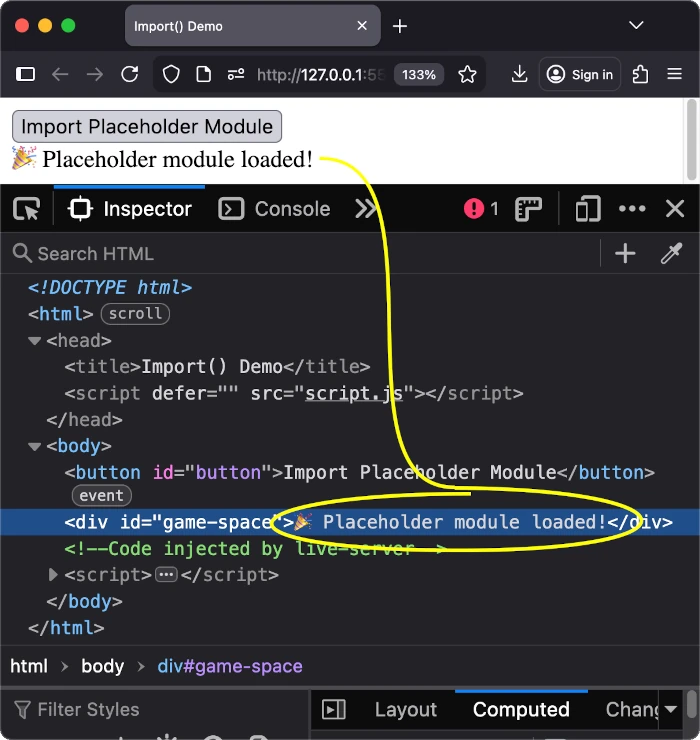View the error count indicator
Image resolution: width=700 pixels, height=740 pixels.
tap(481, 209)
